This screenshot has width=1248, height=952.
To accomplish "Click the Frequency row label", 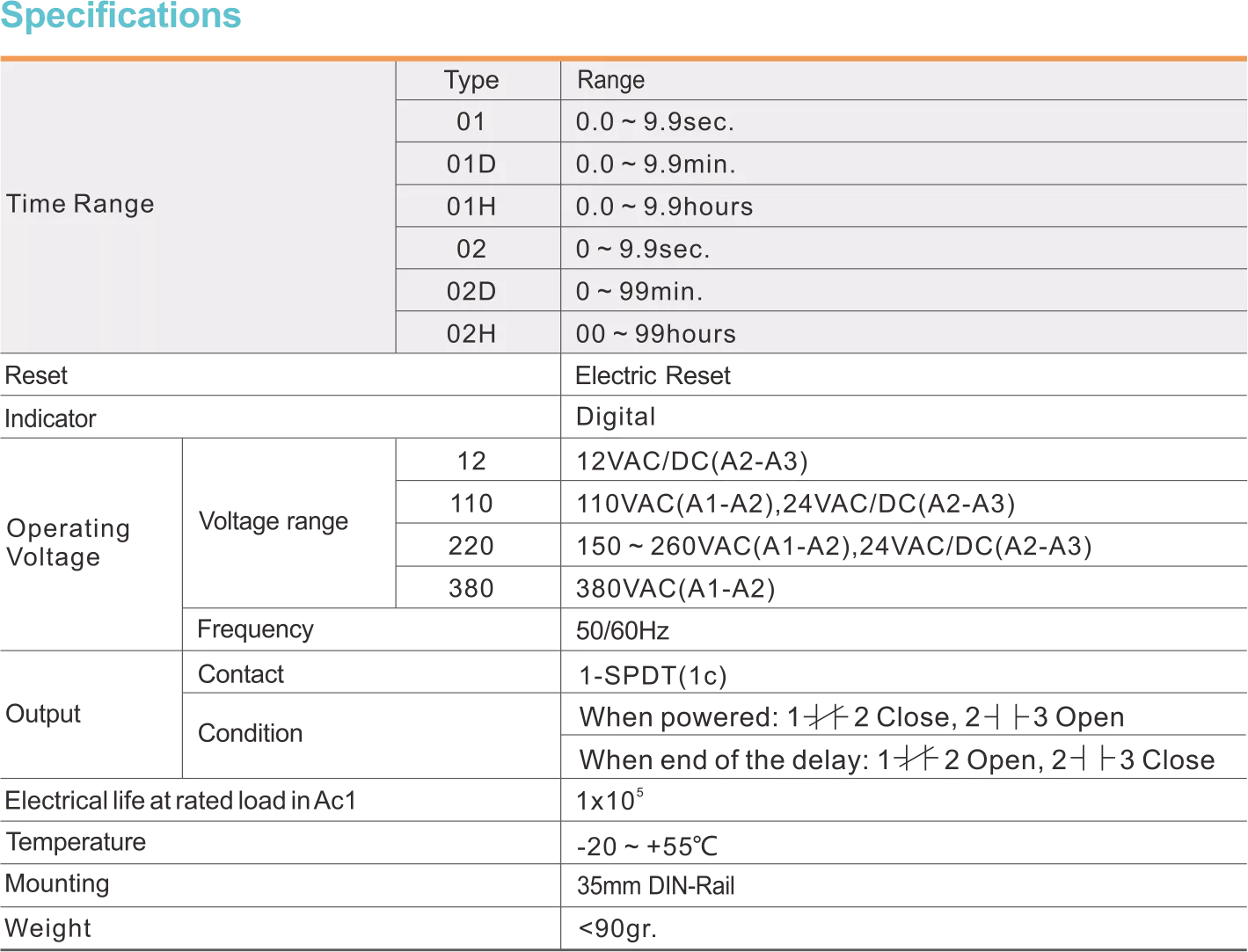I will 256,629.
